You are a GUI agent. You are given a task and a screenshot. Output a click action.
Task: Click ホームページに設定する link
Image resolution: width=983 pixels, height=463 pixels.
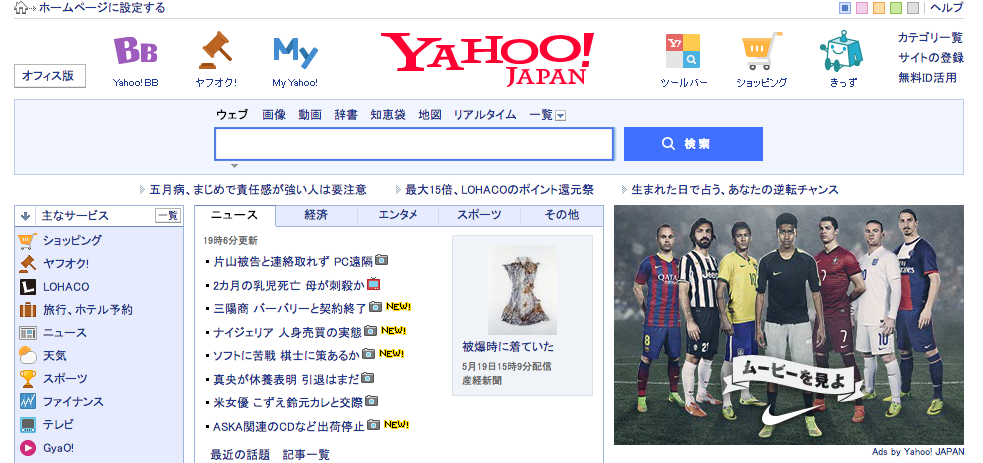(102, 8)
